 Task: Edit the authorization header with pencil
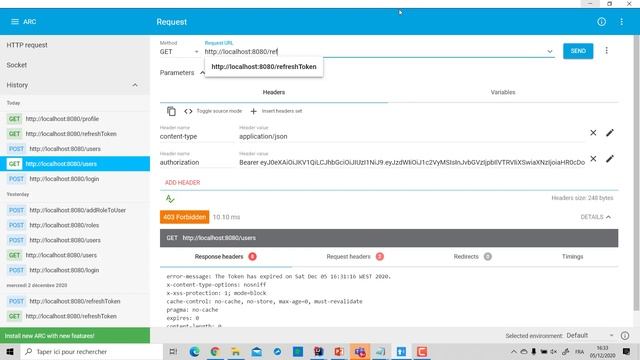click(610, 158)
